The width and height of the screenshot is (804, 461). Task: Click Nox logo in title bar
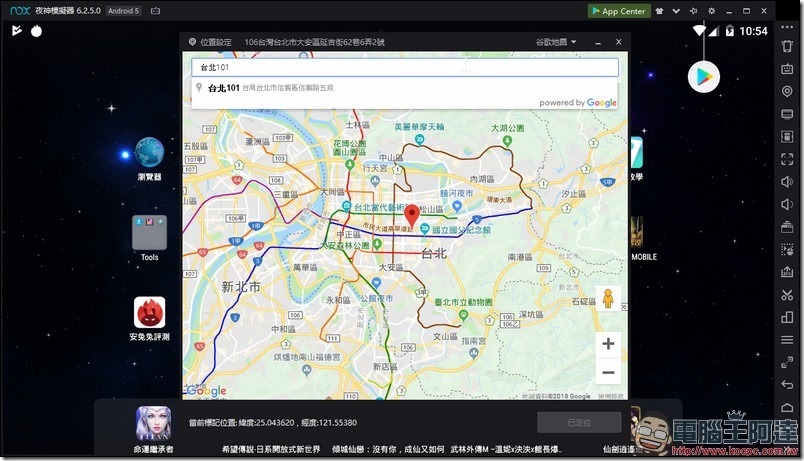click(x=20, y=10)
